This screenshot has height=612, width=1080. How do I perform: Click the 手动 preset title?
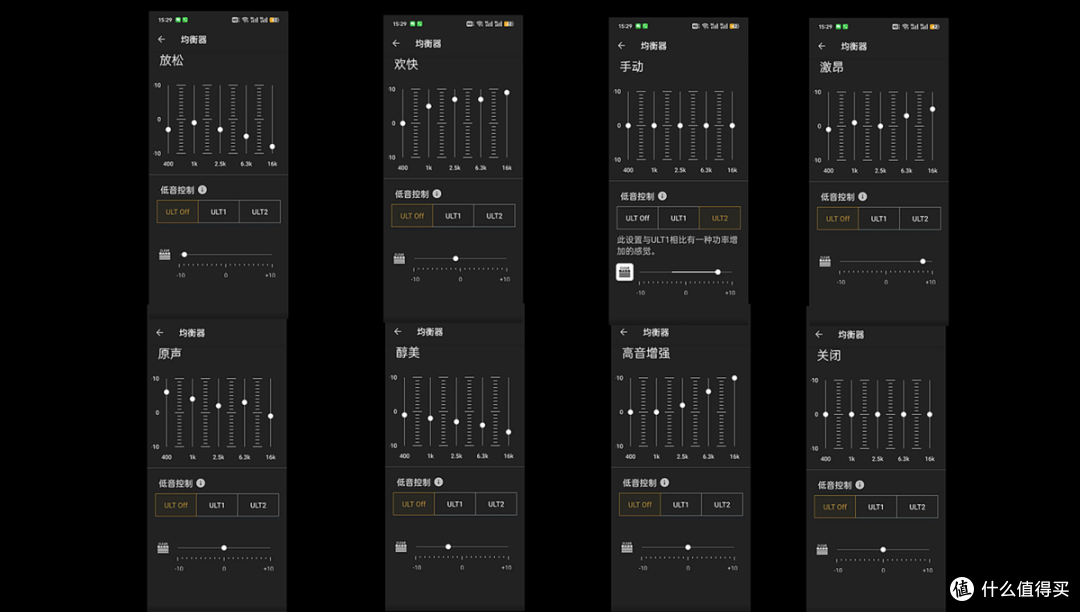632,67
